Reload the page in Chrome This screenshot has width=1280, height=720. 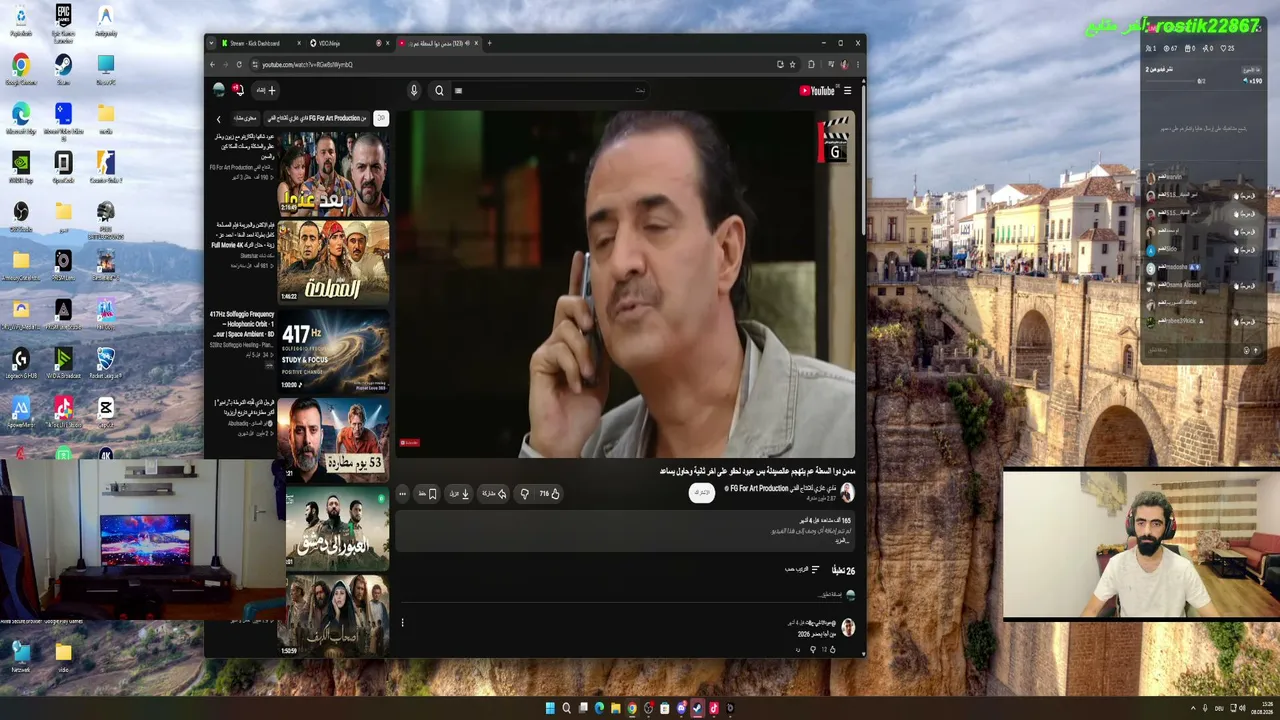(x=238, y=65)
